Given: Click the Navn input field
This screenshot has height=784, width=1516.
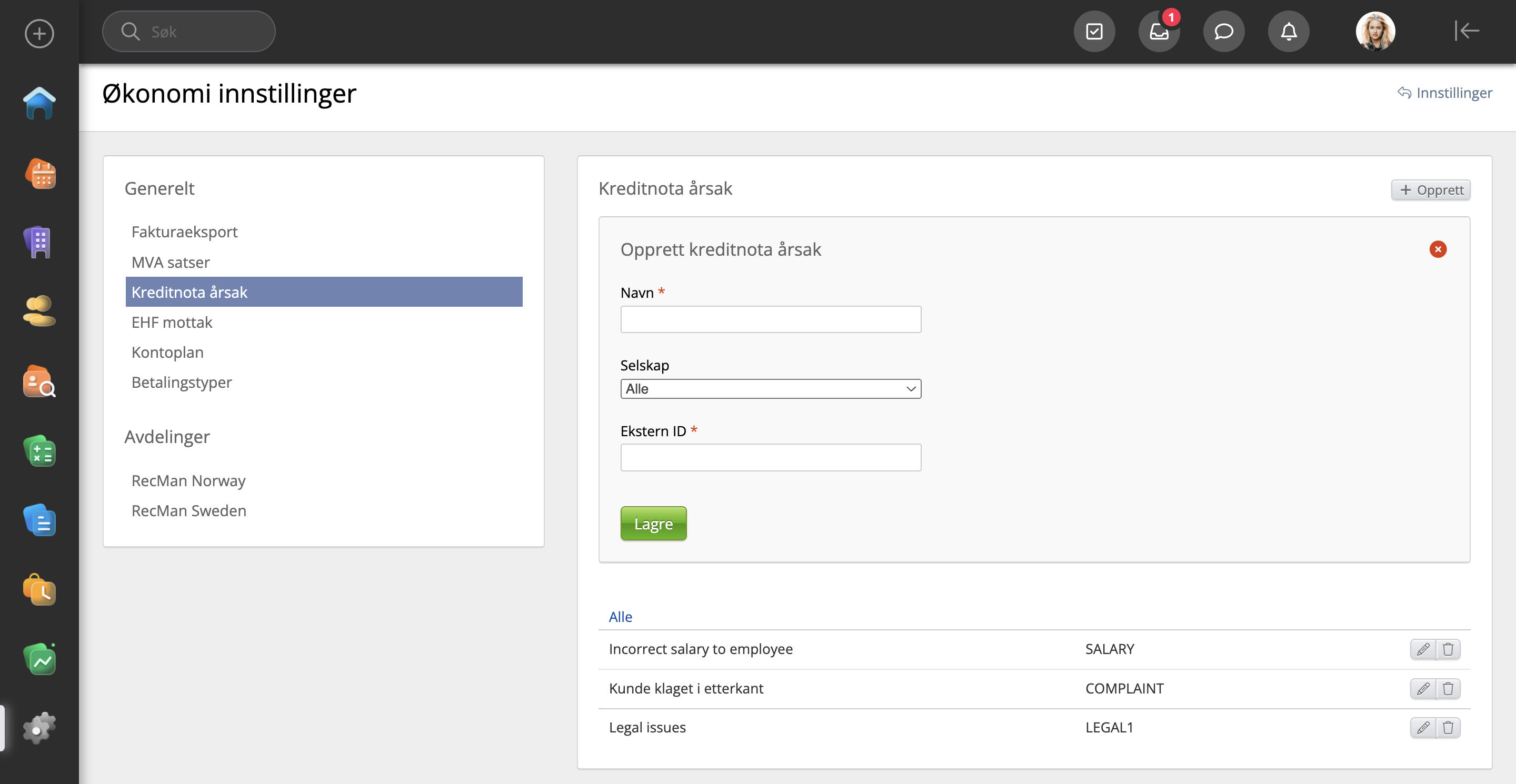Looking at the screenshot, I should tap(770, 319).
